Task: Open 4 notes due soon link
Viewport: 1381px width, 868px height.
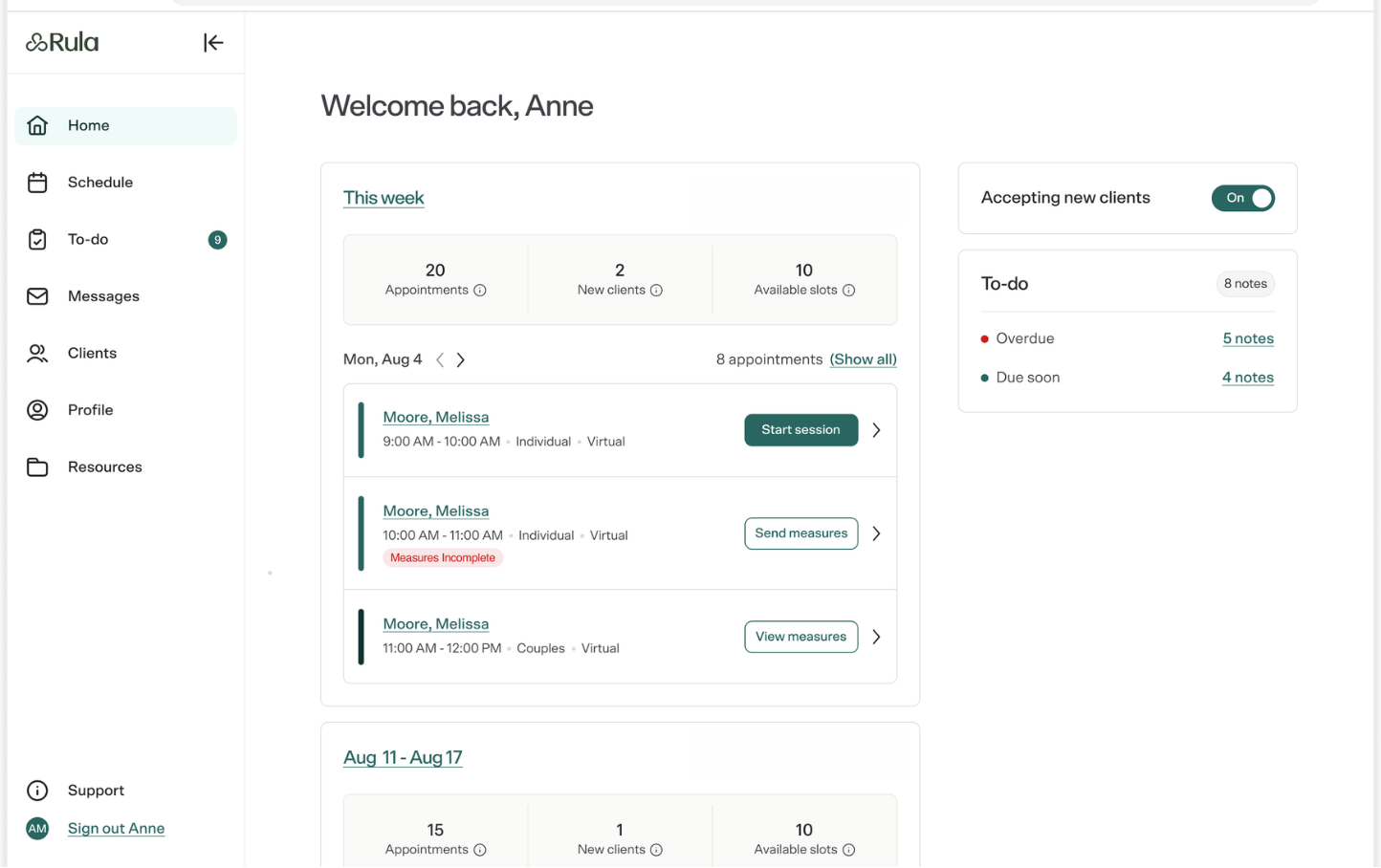Action: point(1248,378)
